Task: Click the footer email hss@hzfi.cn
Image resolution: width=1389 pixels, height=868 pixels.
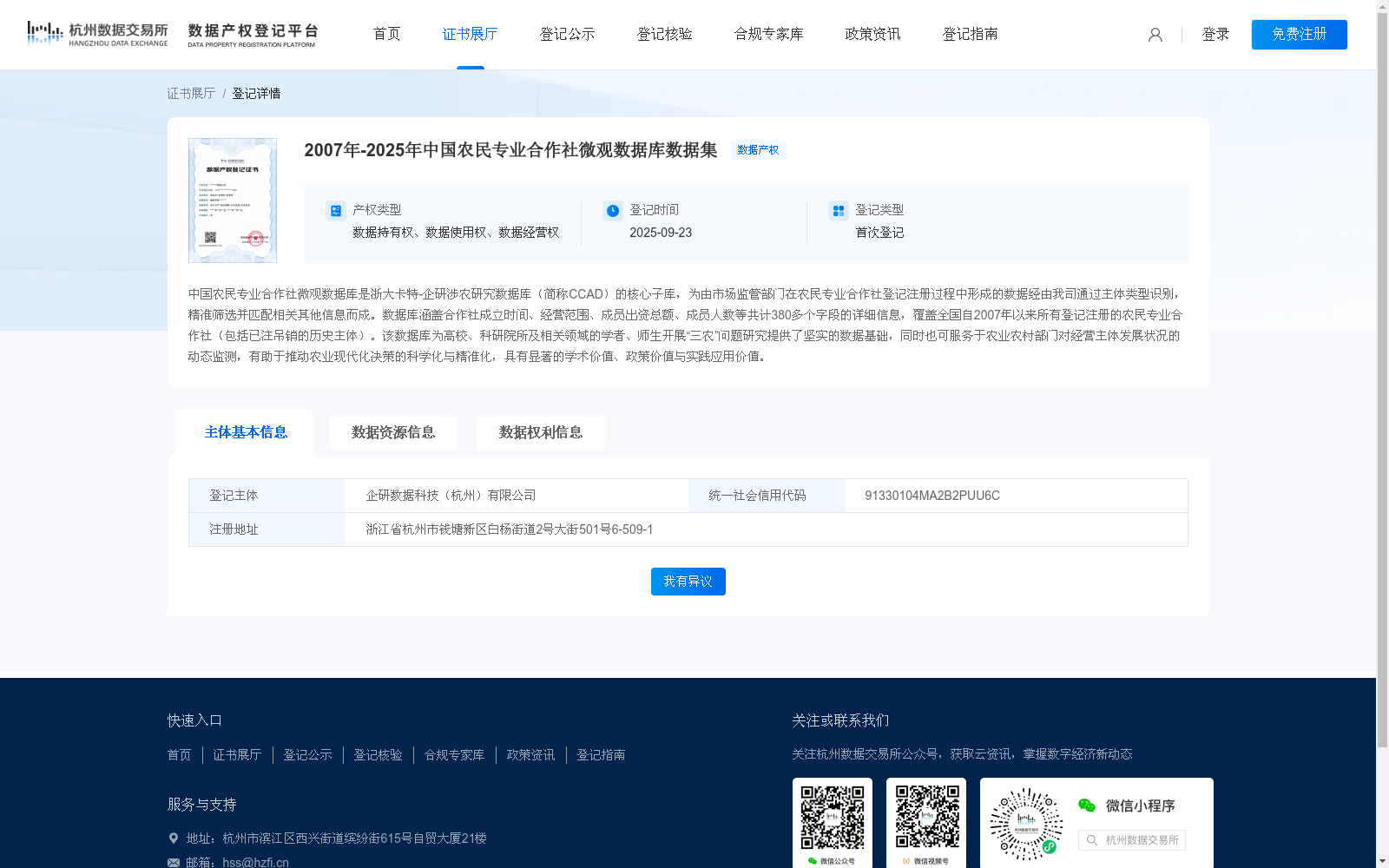Action: [x=256, y=862]
